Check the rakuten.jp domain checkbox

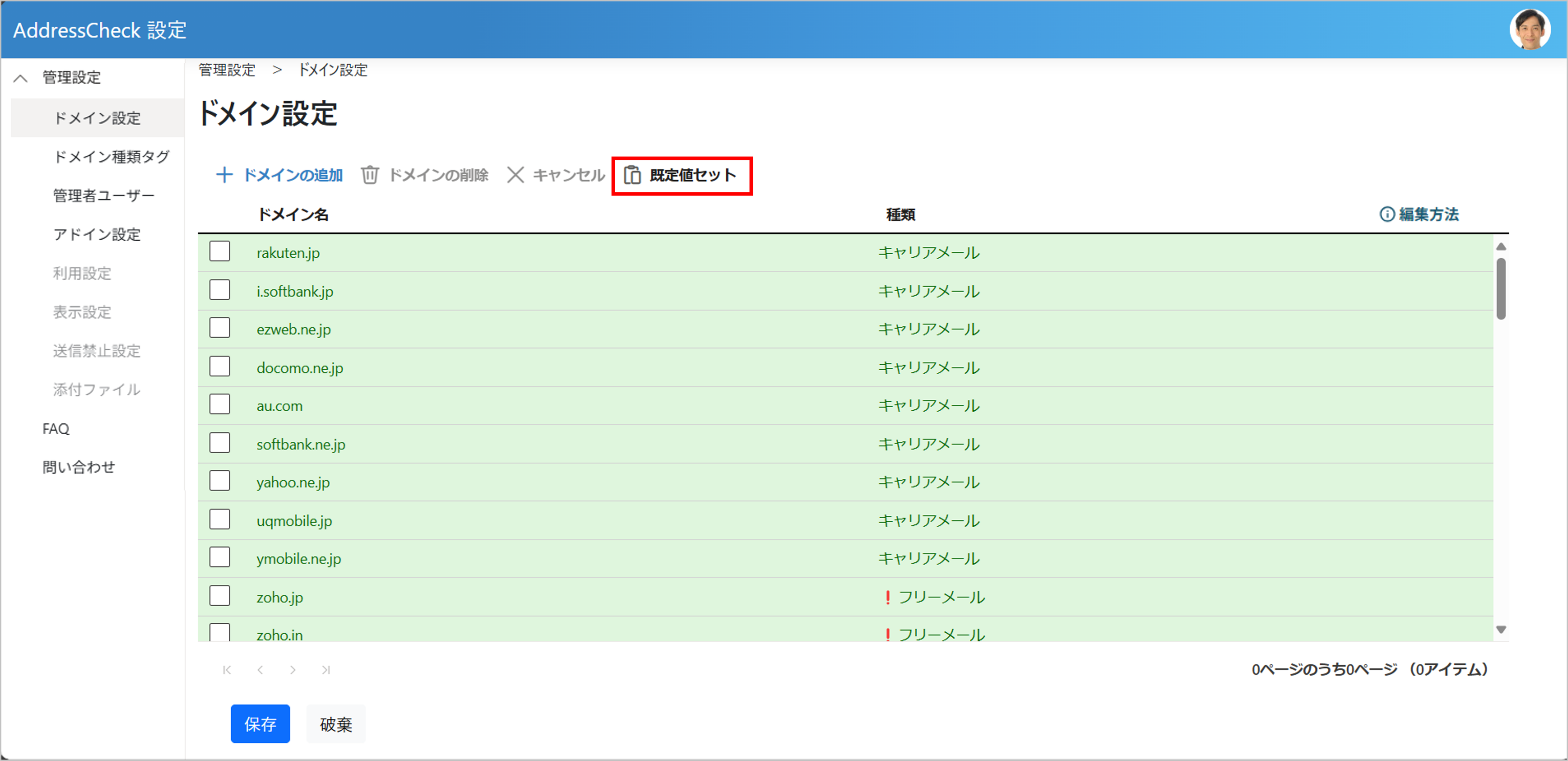220,251
